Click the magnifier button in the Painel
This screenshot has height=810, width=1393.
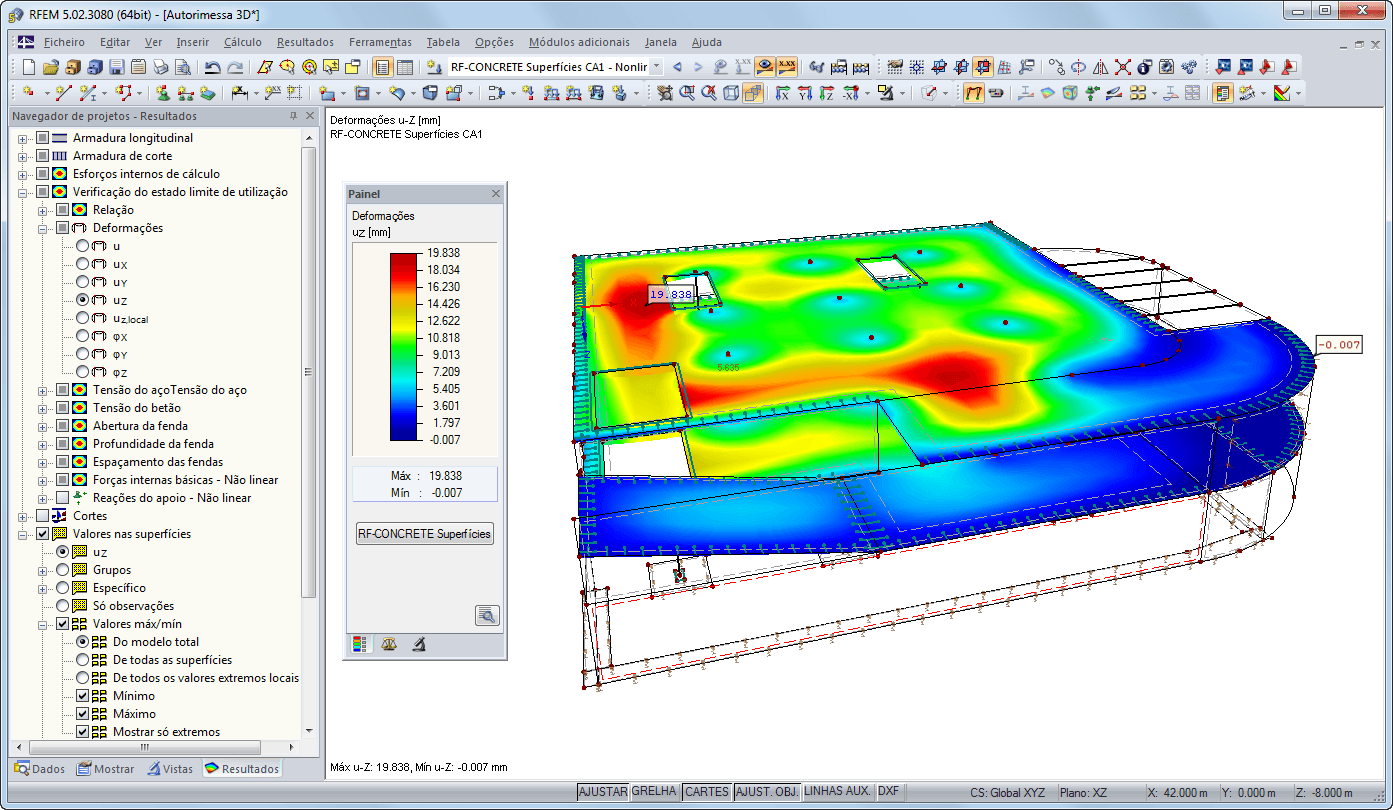tap(487, 615)
